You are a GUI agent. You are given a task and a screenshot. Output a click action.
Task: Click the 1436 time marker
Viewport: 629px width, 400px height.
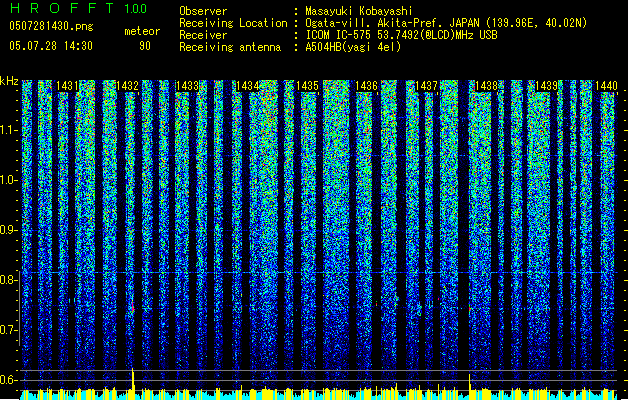tap(367, 86)
